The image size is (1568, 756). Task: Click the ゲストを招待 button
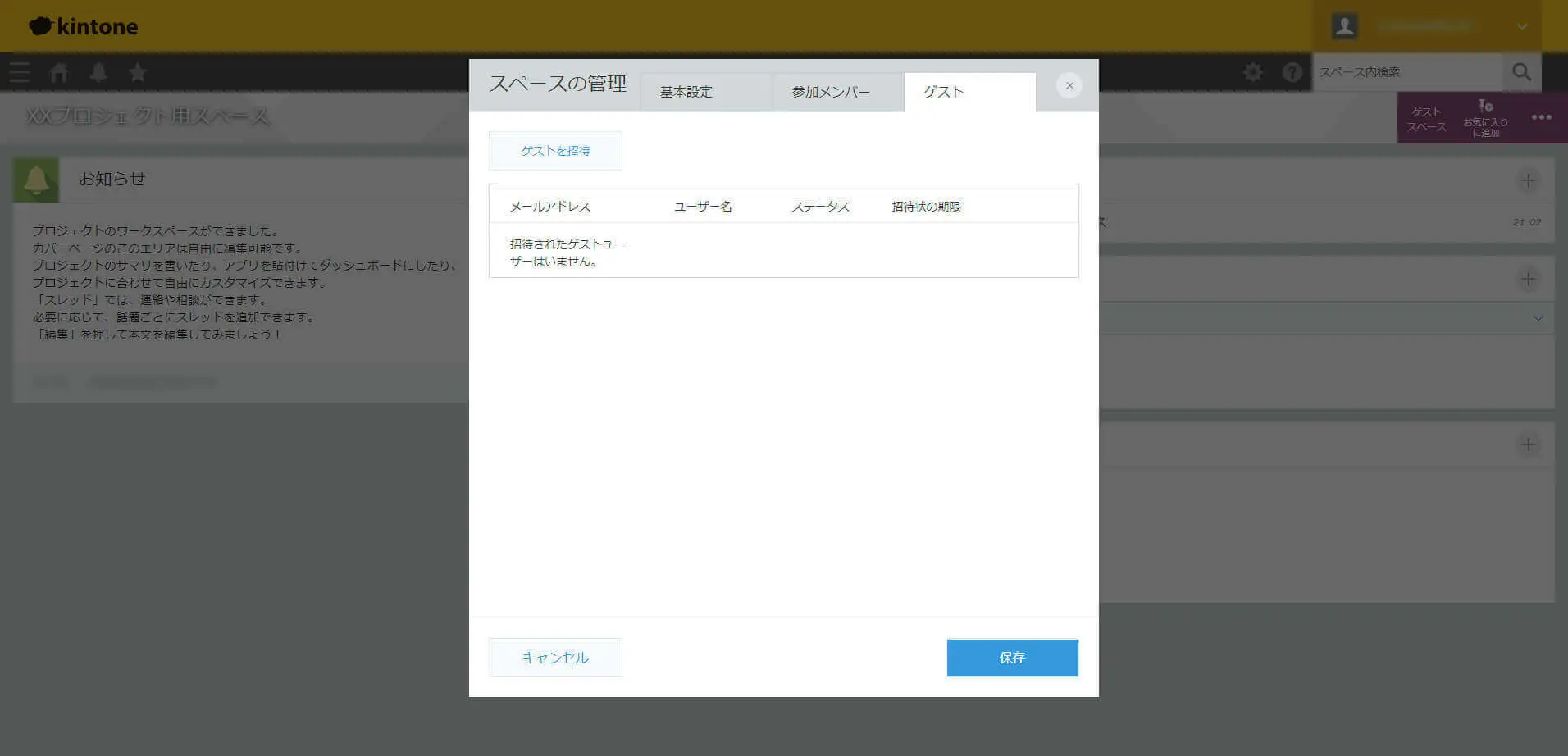(555, 151)
